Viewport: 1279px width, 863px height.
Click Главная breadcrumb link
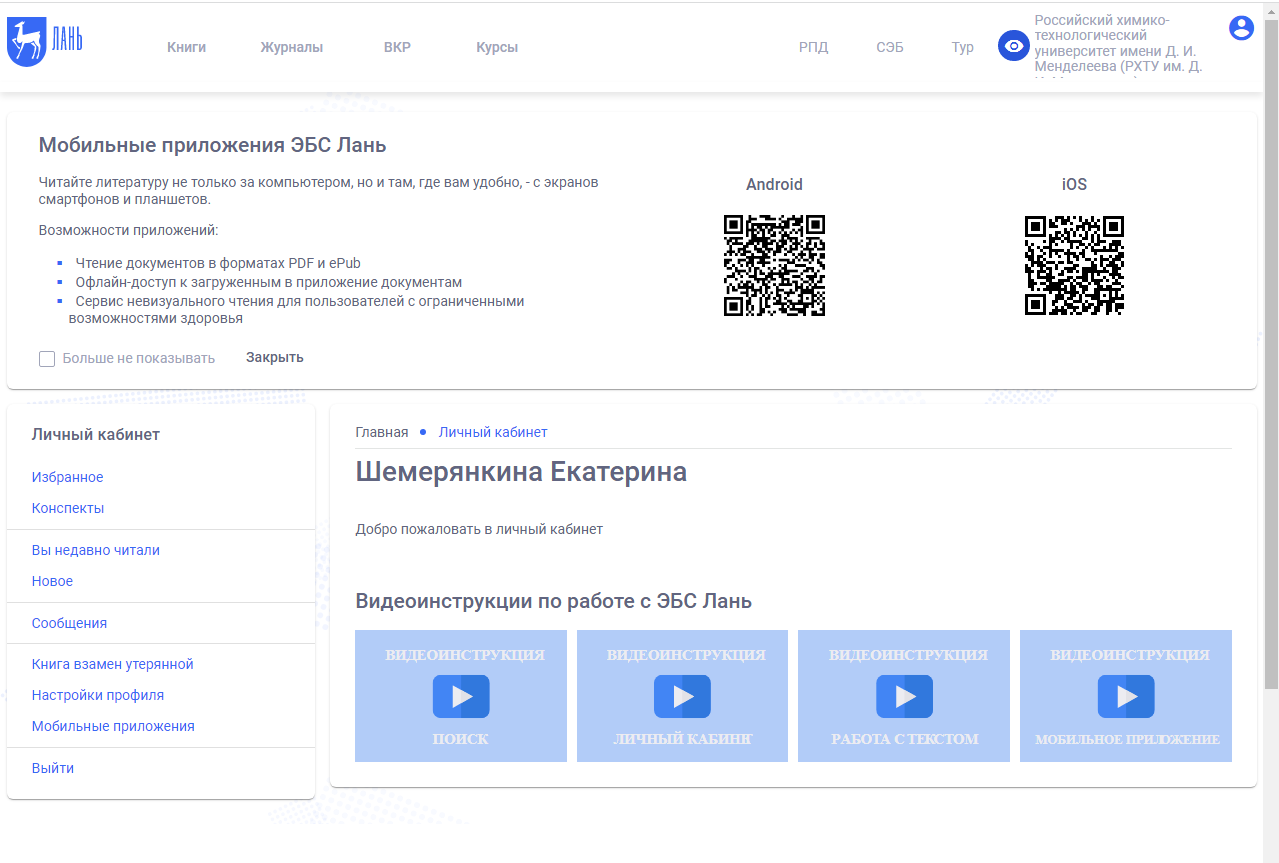tap(381, 432)
